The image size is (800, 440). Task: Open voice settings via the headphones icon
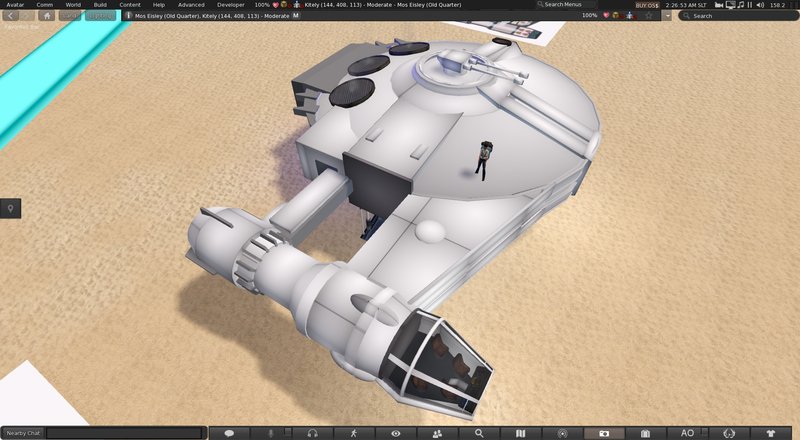312,433
